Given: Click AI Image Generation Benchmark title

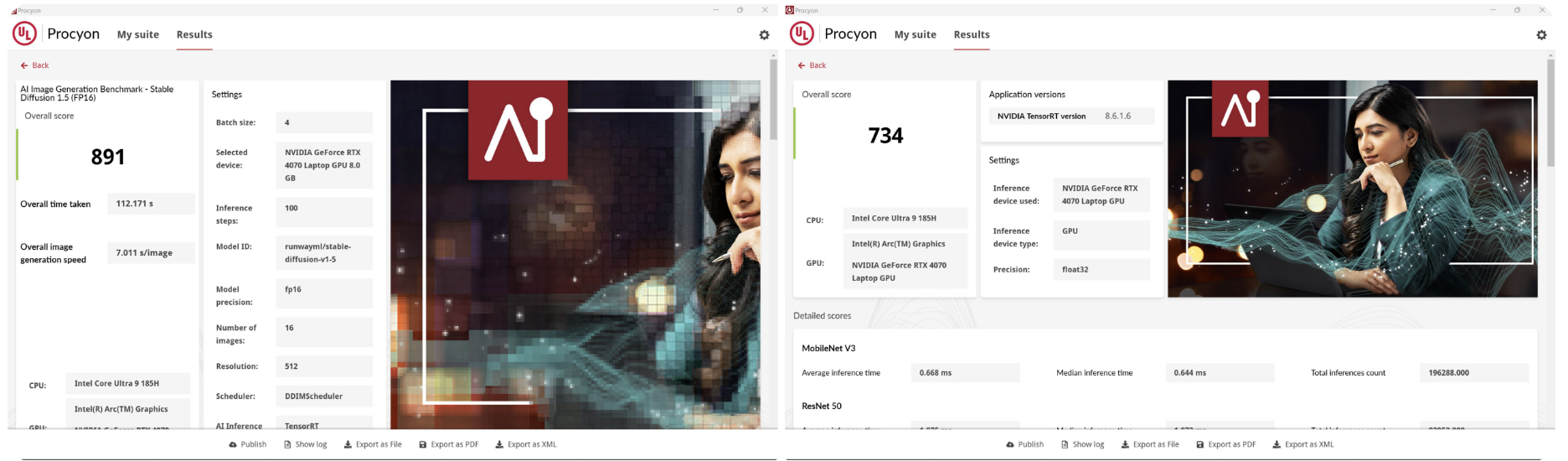Looking at the screenshot, I should click(97, 93).
